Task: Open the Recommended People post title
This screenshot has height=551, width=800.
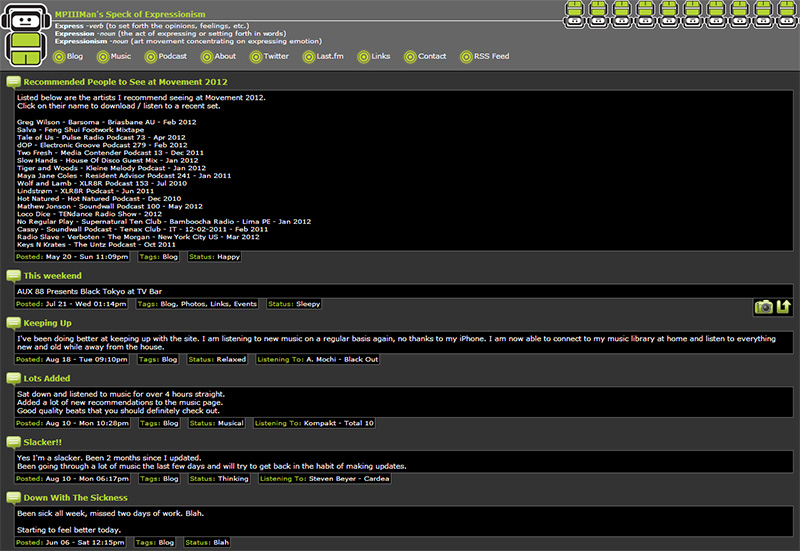Action: tap(118, 82)
